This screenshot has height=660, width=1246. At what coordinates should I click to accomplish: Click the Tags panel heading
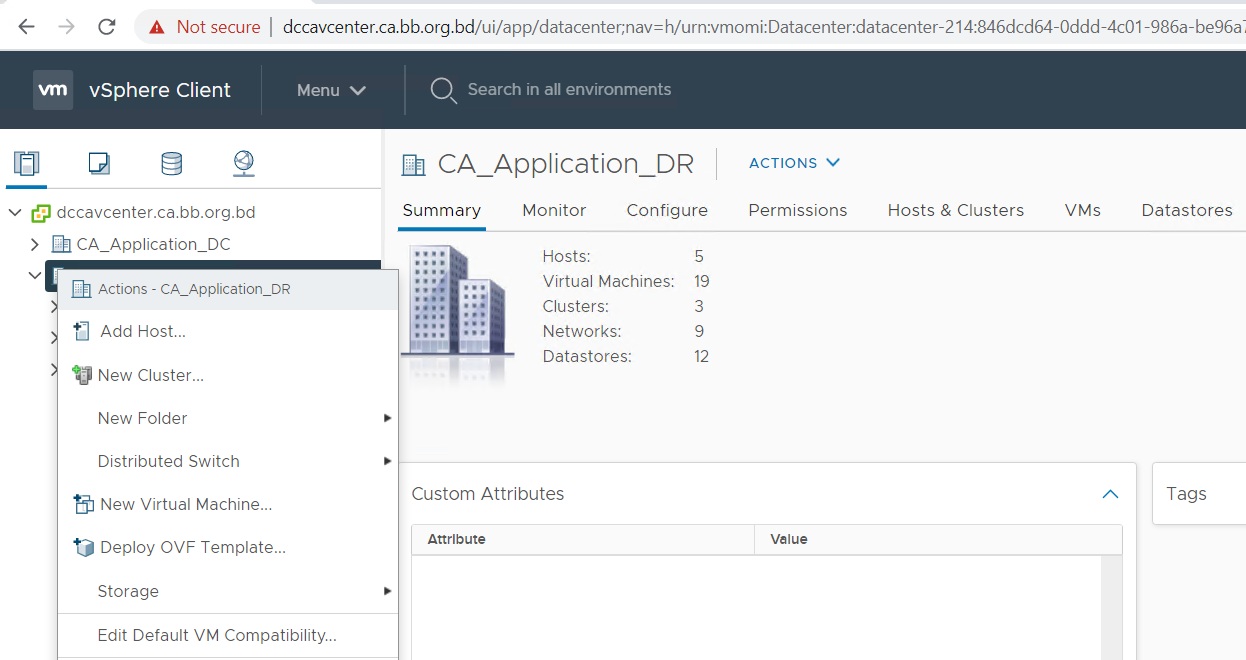[x=1186, y=494]
